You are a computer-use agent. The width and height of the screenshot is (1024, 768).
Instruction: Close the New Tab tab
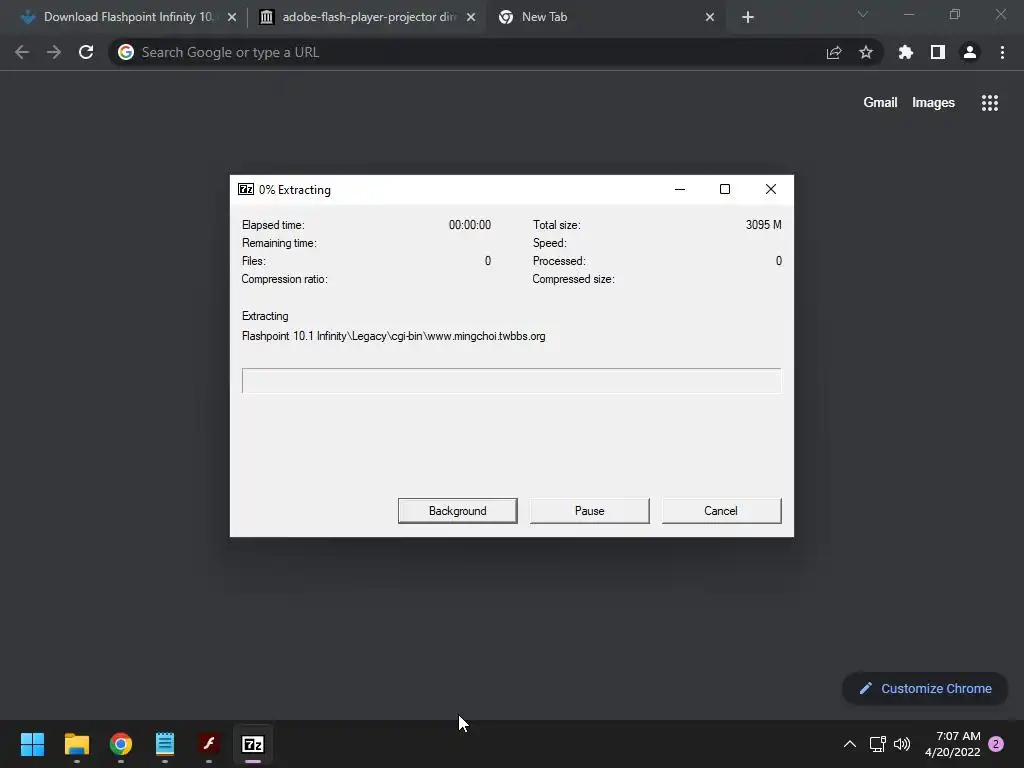(x=710, y=17)
